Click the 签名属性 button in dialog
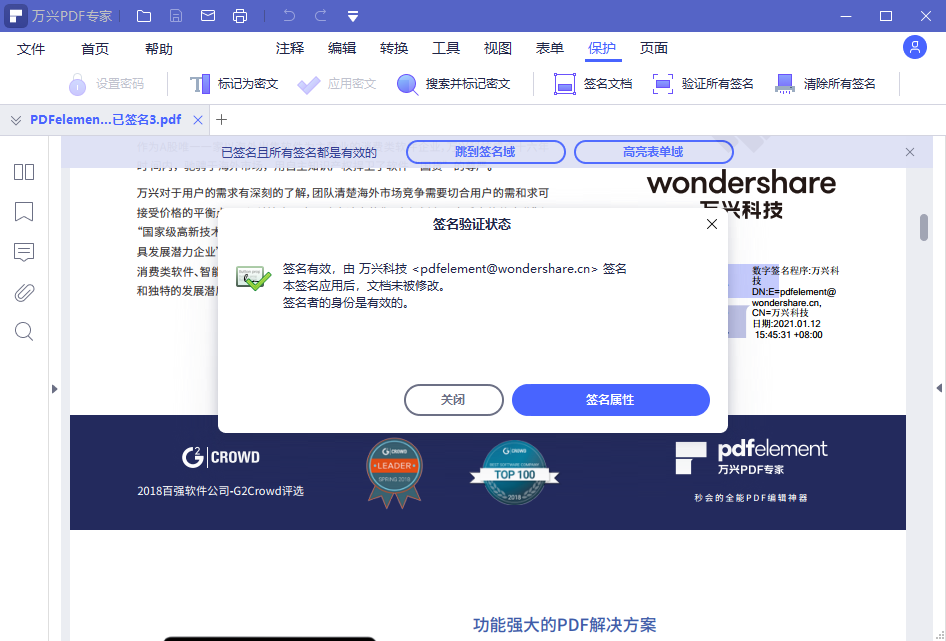This screenshot has width=946, height=641. coord(611,399)
